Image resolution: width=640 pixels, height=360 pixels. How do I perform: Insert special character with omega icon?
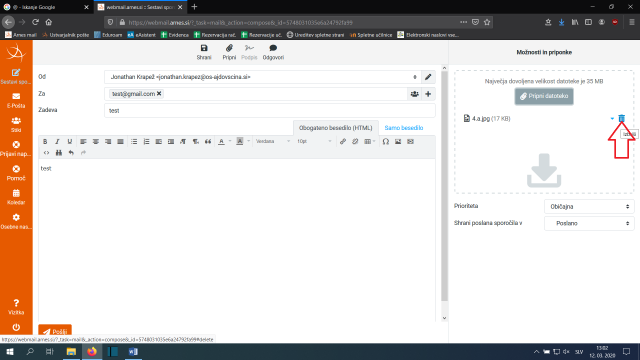click(385, 141)
